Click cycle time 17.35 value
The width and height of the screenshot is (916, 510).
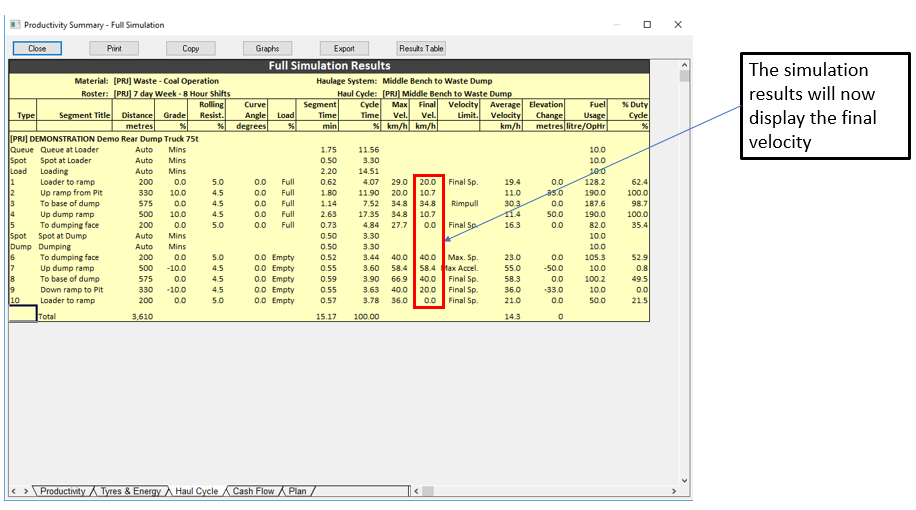coord(369,214)
